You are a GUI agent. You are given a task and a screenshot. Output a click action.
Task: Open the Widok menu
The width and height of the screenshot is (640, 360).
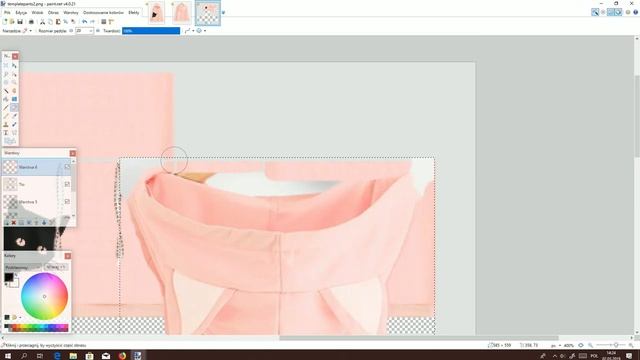tap(37, 13)
